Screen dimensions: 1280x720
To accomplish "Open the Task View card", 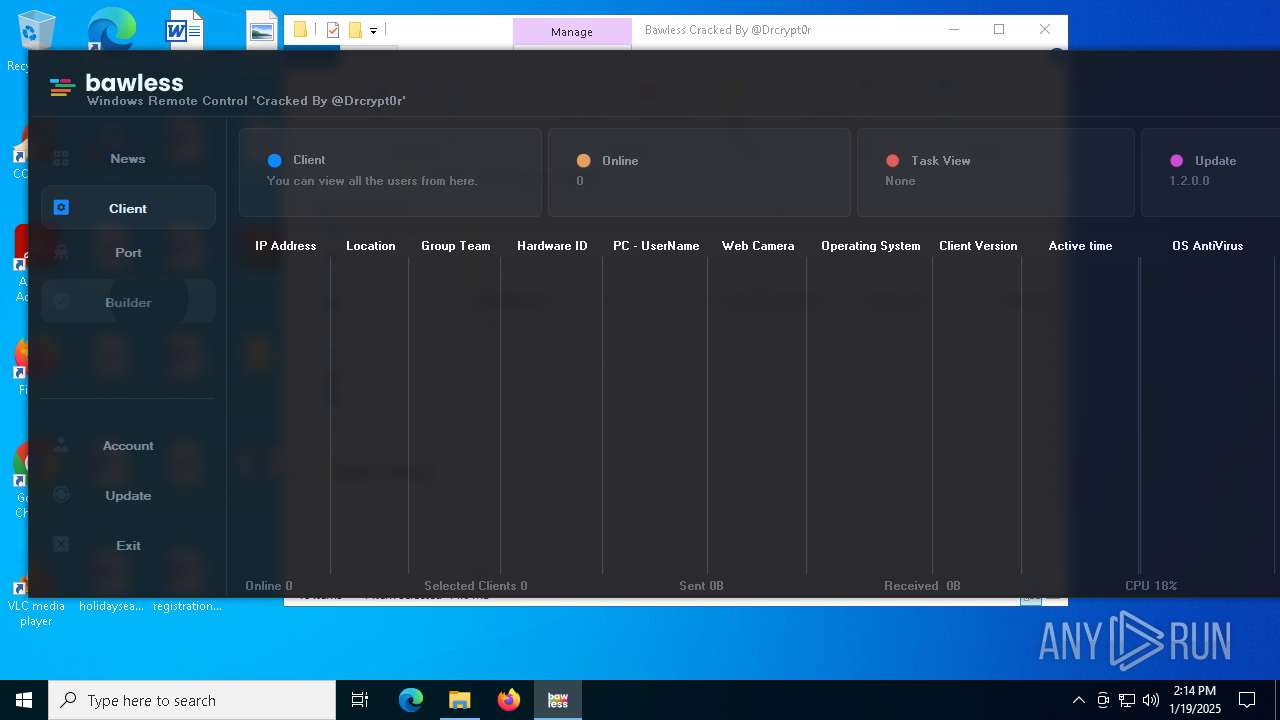I will point(995,172).
